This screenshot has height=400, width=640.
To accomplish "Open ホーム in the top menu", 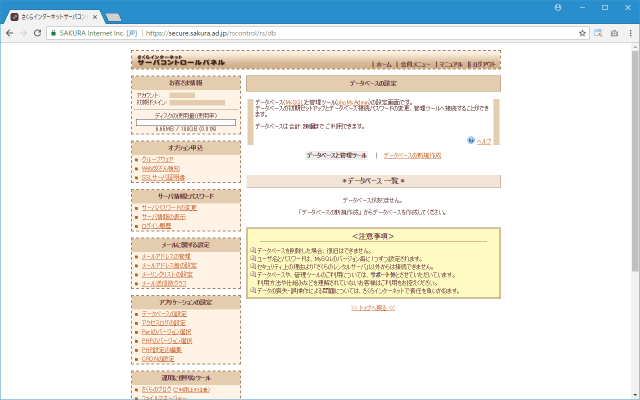I will click(384, 64).
